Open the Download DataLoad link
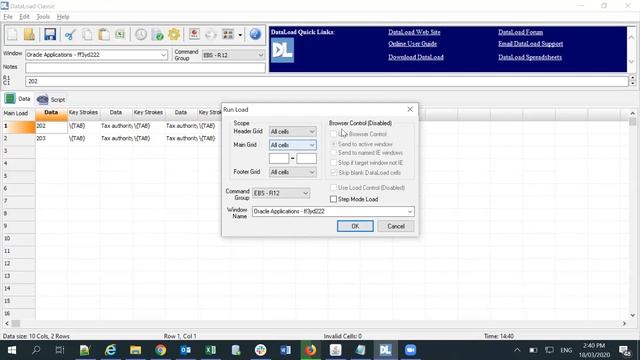Image resolution: width=640 pixels, height=360 pixels. (x=416, y=57)
